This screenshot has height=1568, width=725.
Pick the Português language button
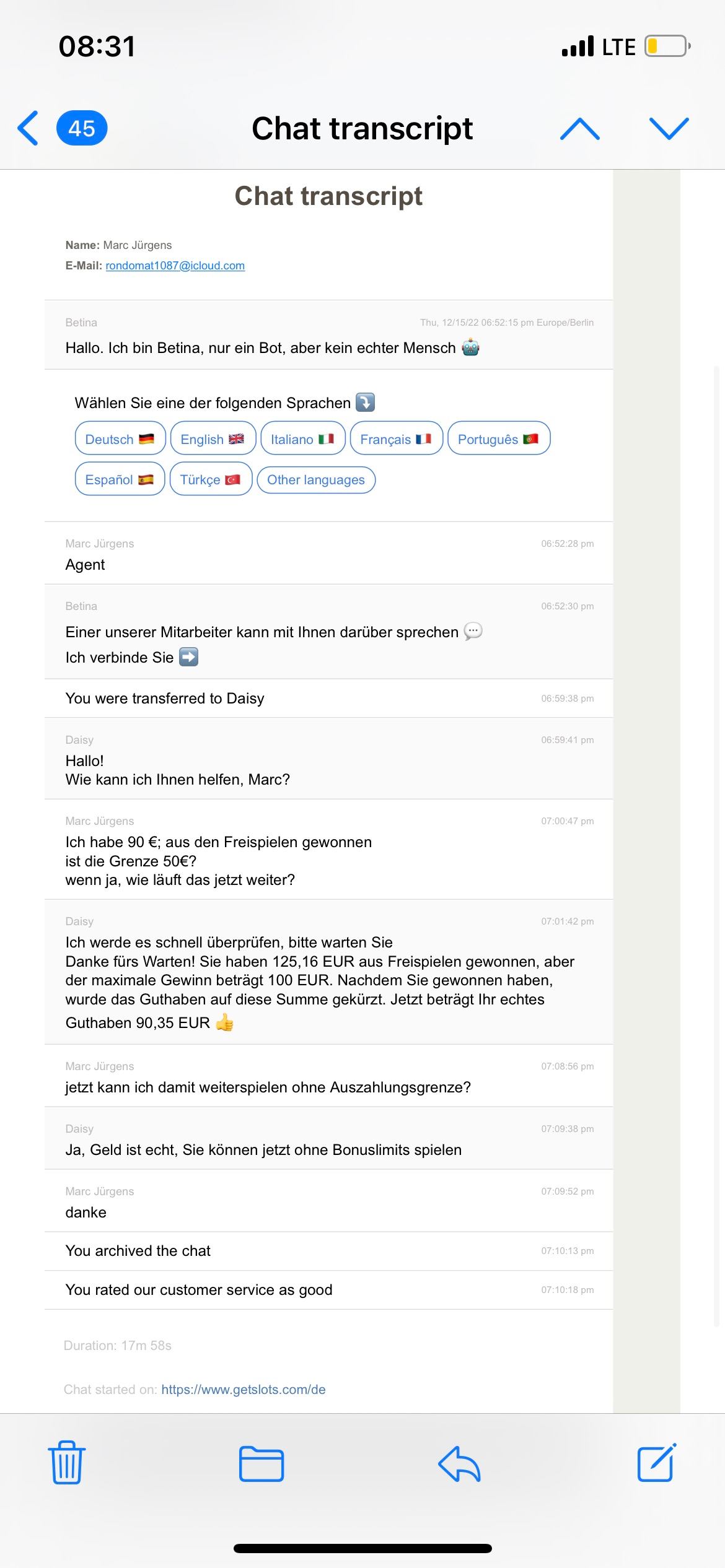pos(498,438)
